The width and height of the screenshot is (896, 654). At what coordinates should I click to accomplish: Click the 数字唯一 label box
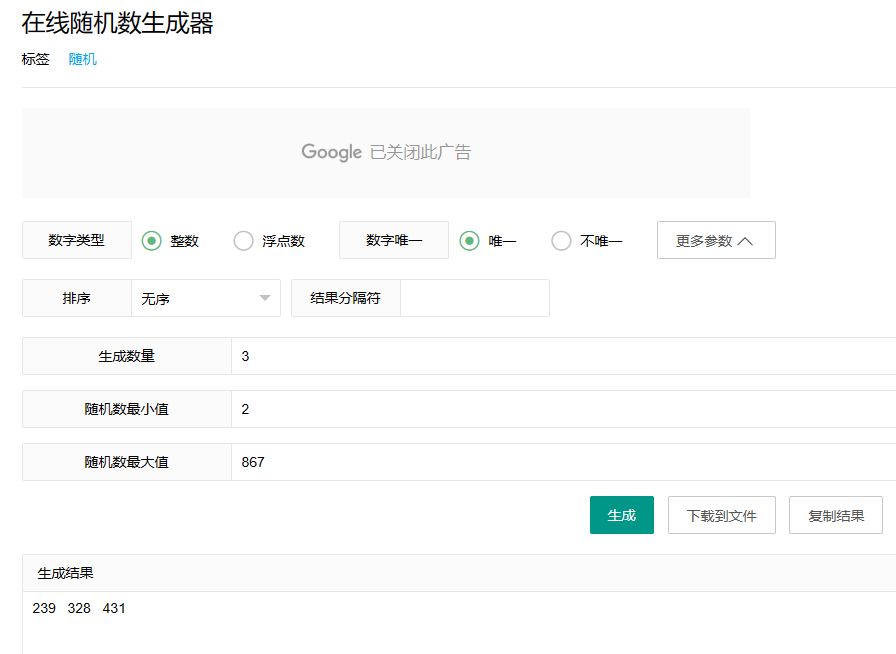point(394,241)
